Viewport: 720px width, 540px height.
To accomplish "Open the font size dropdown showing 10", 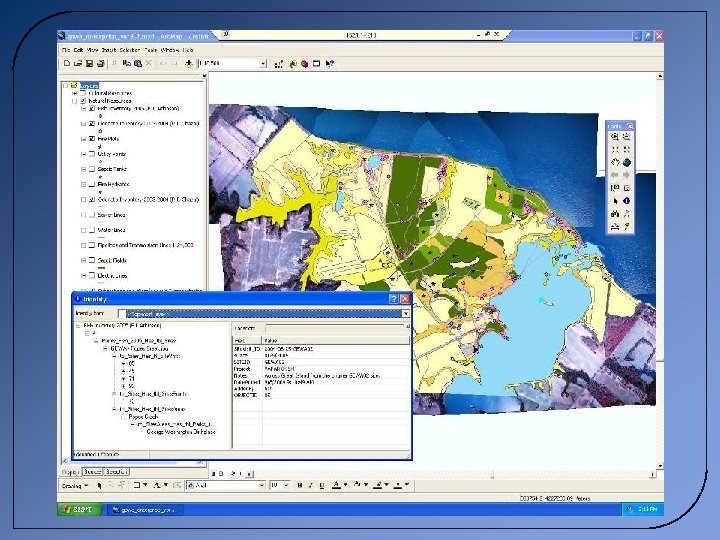I will 286,485.
